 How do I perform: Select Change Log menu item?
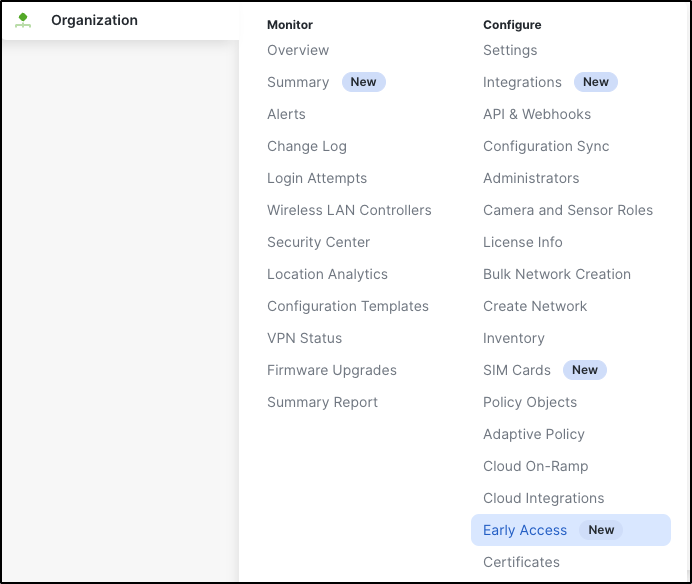(x=307, y=146)
